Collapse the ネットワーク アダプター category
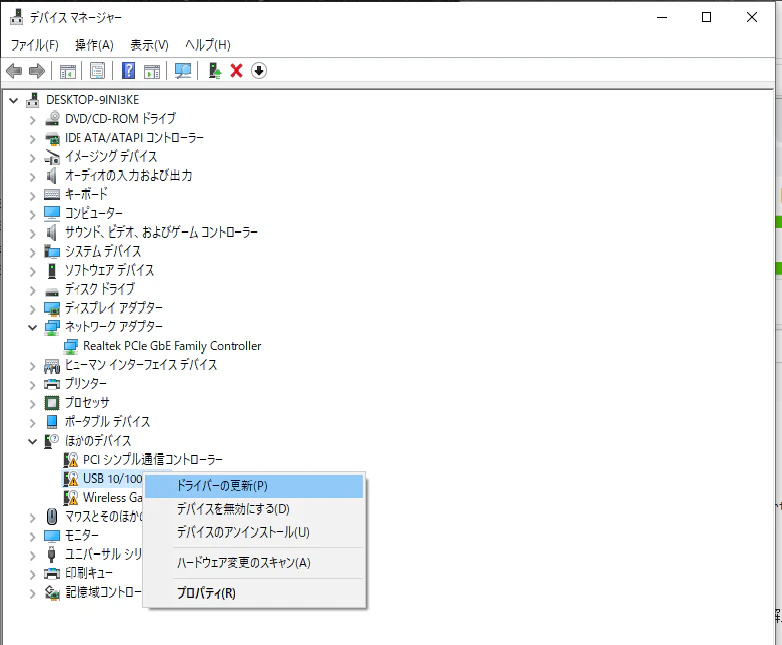 32,328
